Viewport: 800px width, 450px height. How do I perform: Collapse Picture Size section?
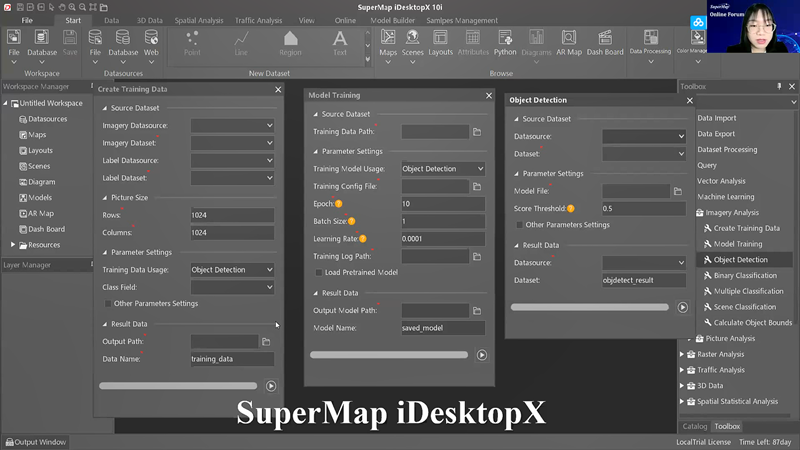tap(105, 197)
